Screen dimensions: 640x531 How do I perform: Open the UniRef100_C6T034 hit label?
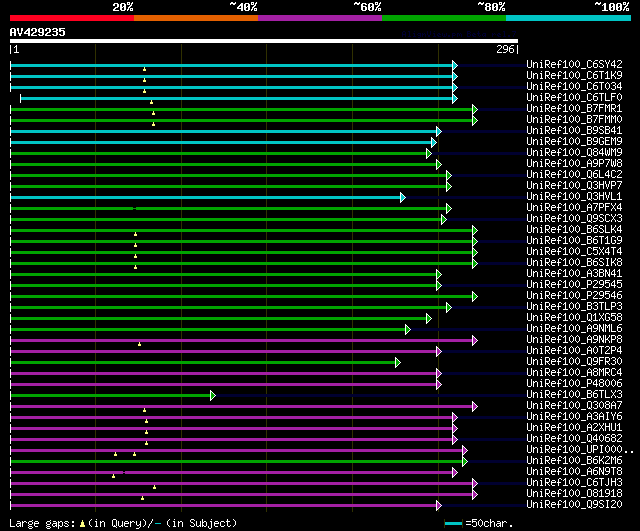574,87
